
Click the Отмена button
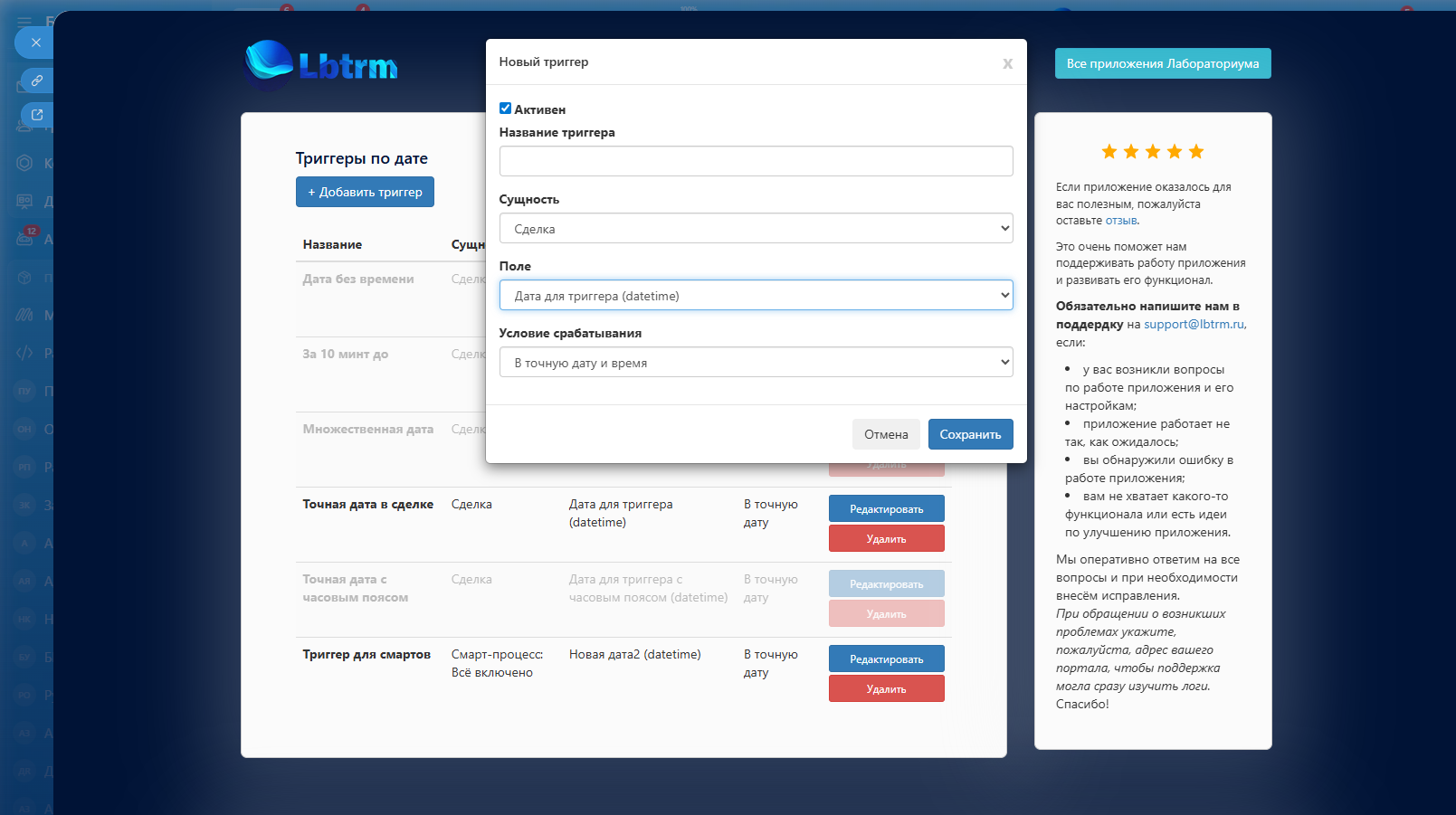[885, 434]
